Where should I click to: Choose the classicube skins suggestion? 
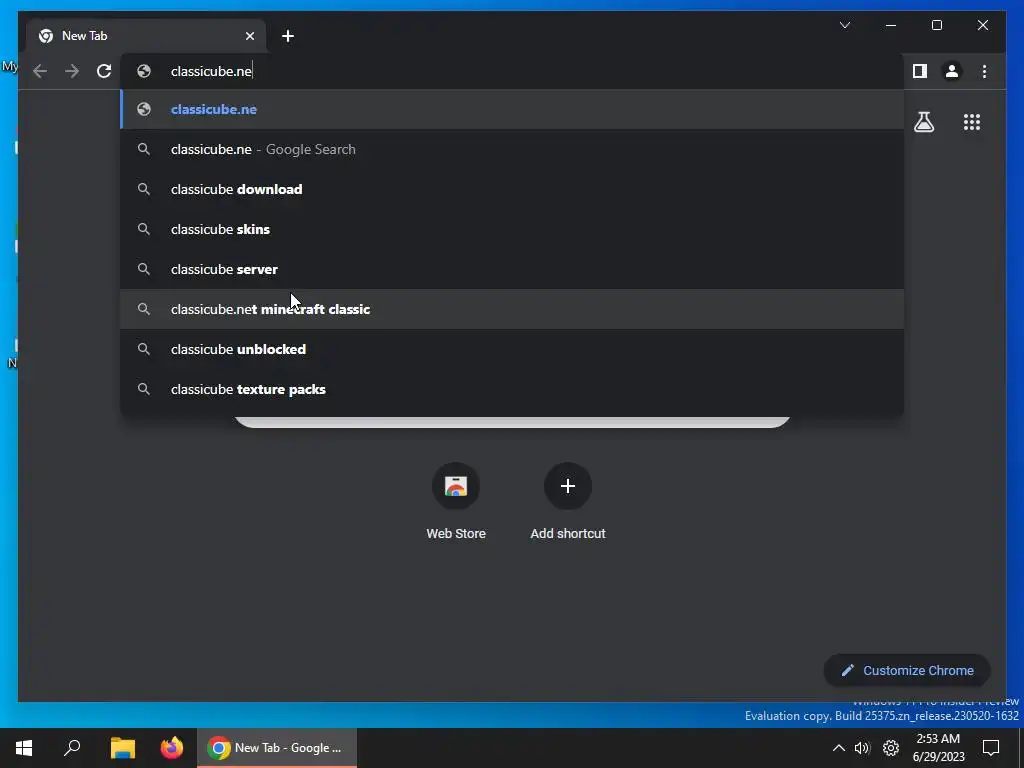[512, 229]
